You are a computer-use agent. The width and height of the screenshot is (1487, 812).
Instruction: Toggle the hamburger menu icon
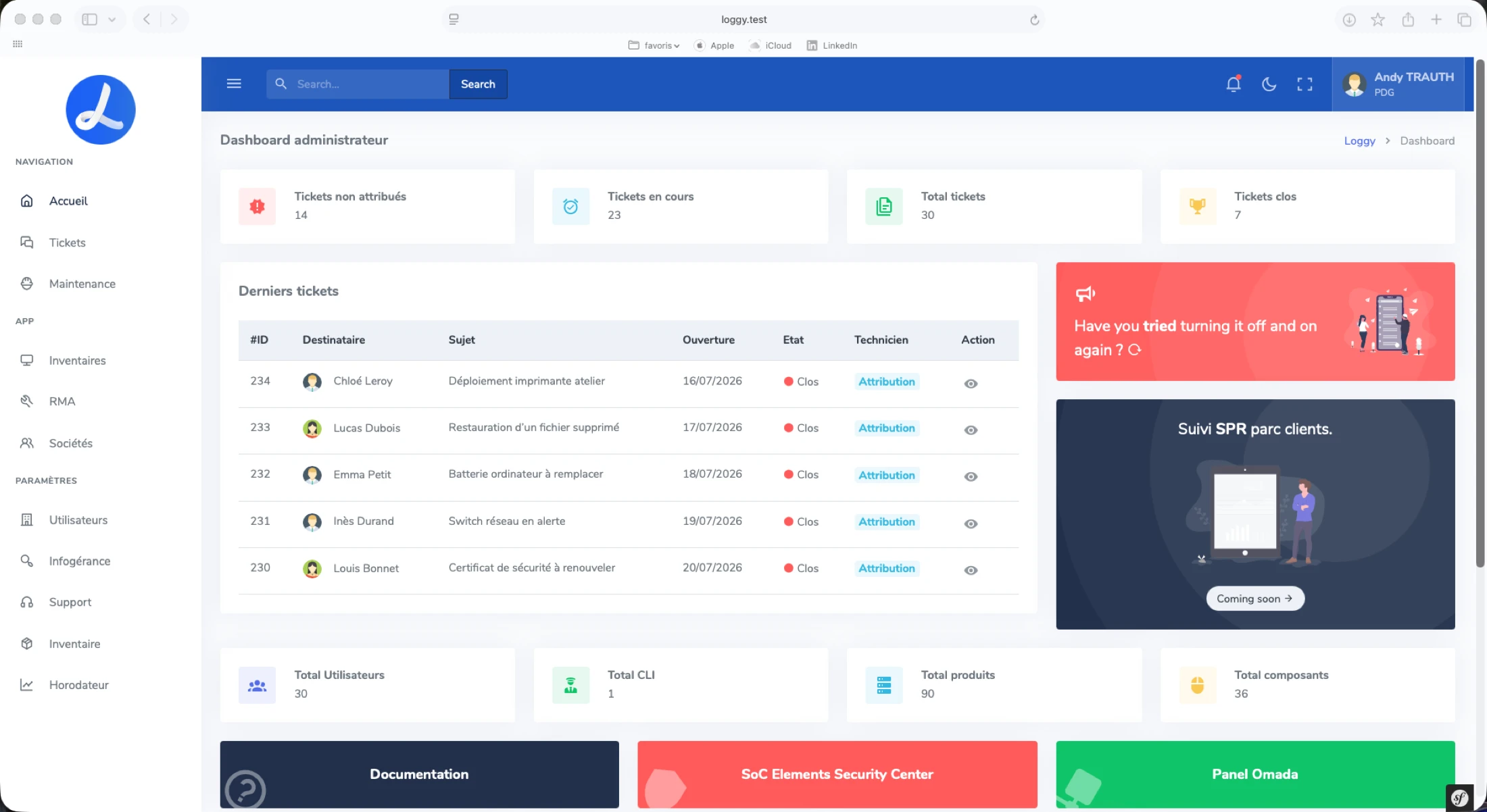coord(234,84)
